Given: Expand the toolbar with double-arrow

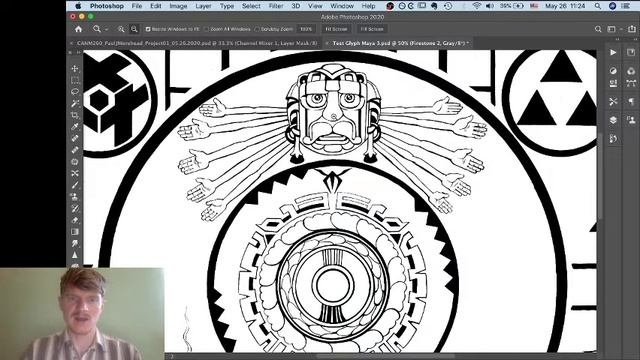Looking at the screenshot, I should (x=78, y=53).
